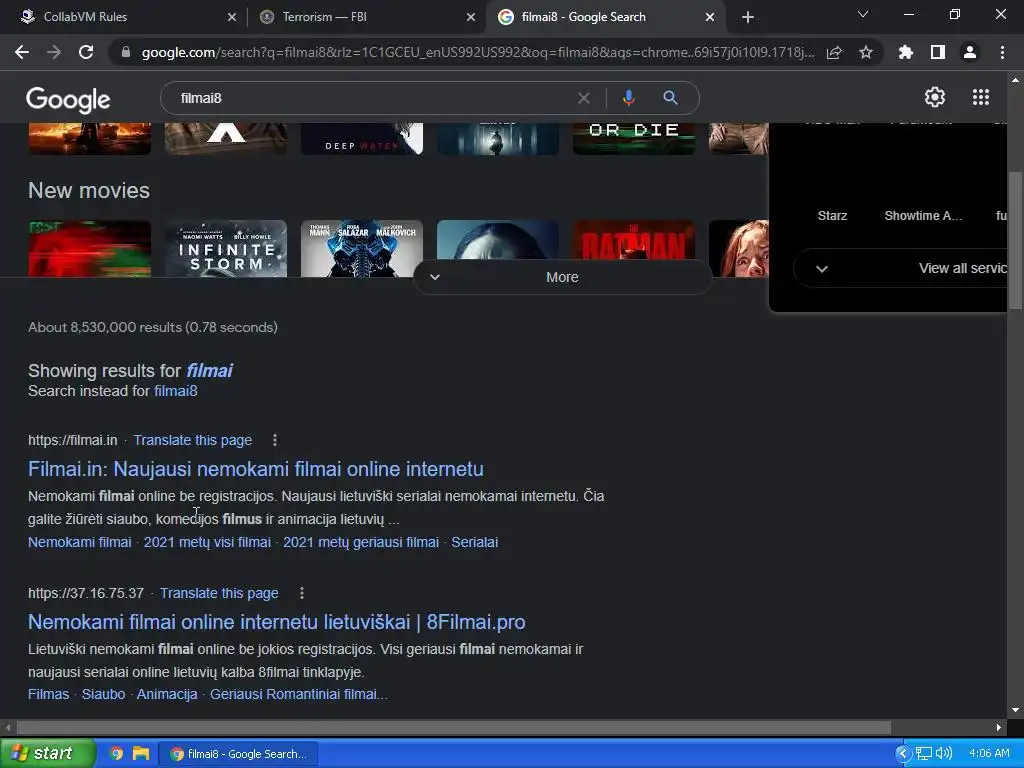The width and height of the screenshot is (1024, 768).
Task: Choose the Showtime streaming service
Action: pyautogui.click(x=923, y=216)
